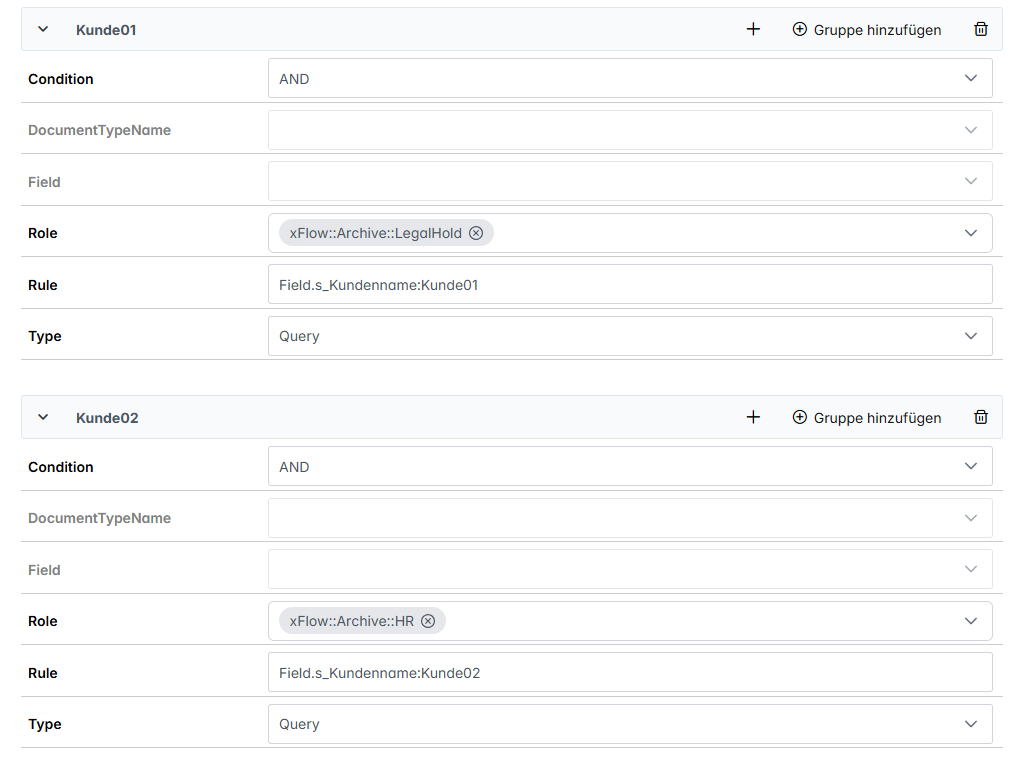Click the Rule field containing Field.s_Kundenname:Kunde01
The width and height of the screenshot is (1031, 757).
(630, 285)
